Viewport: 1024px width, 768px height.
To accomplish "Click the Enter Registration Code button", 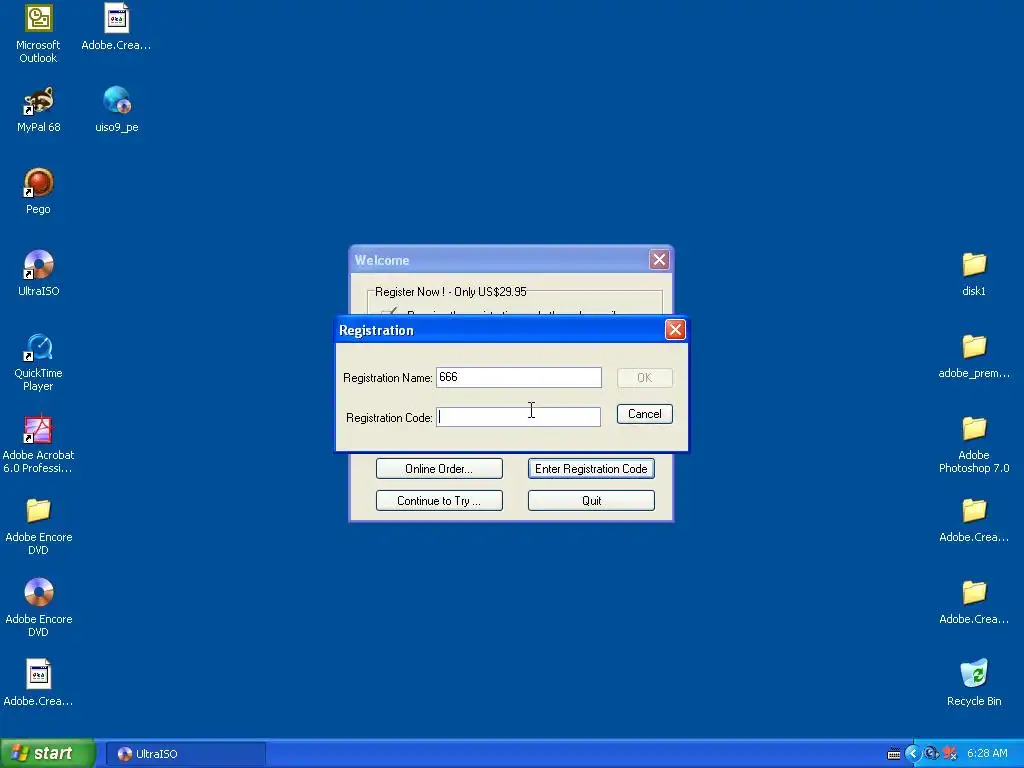I will (591, 468).
